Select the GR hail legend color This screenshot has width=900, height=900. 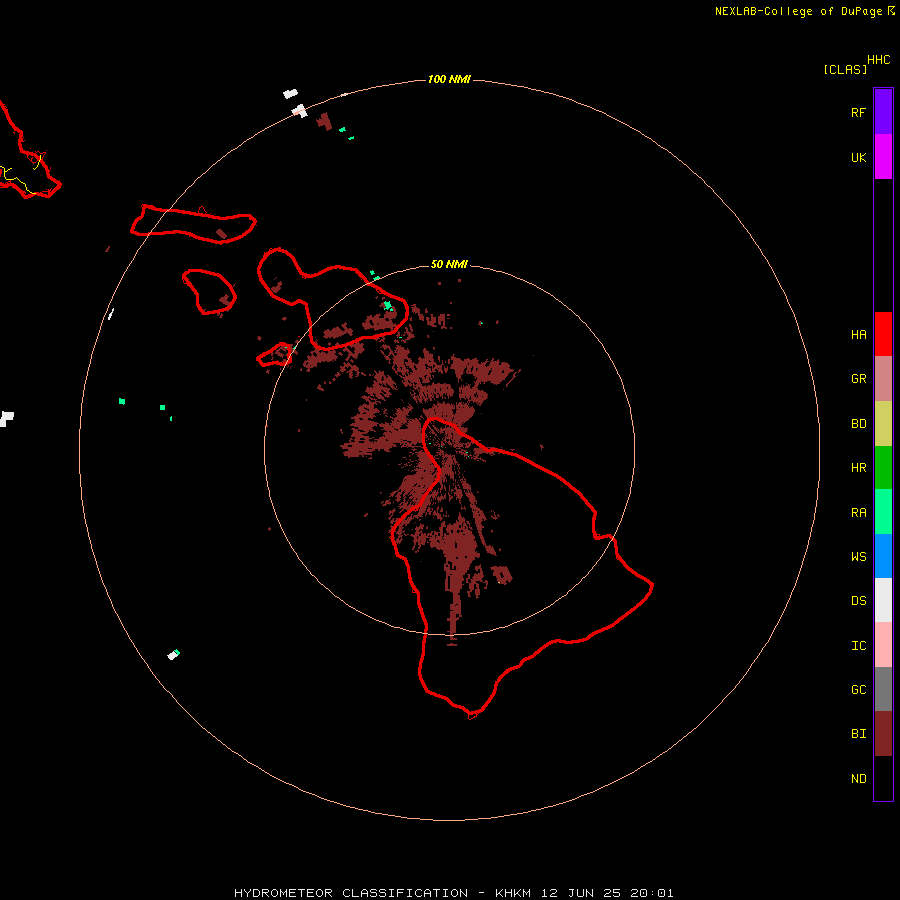pos(883,379)
